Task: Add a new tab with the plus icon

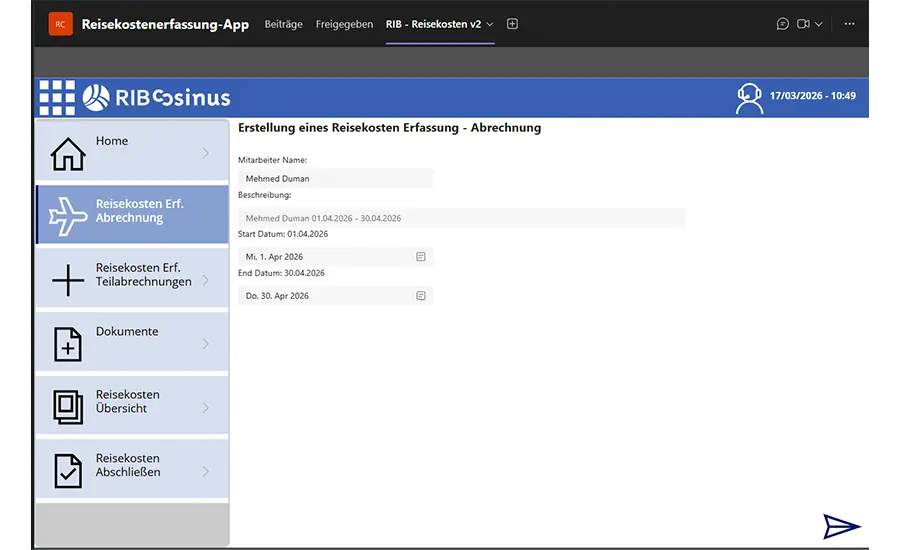Action: click(x=512, y=24)
